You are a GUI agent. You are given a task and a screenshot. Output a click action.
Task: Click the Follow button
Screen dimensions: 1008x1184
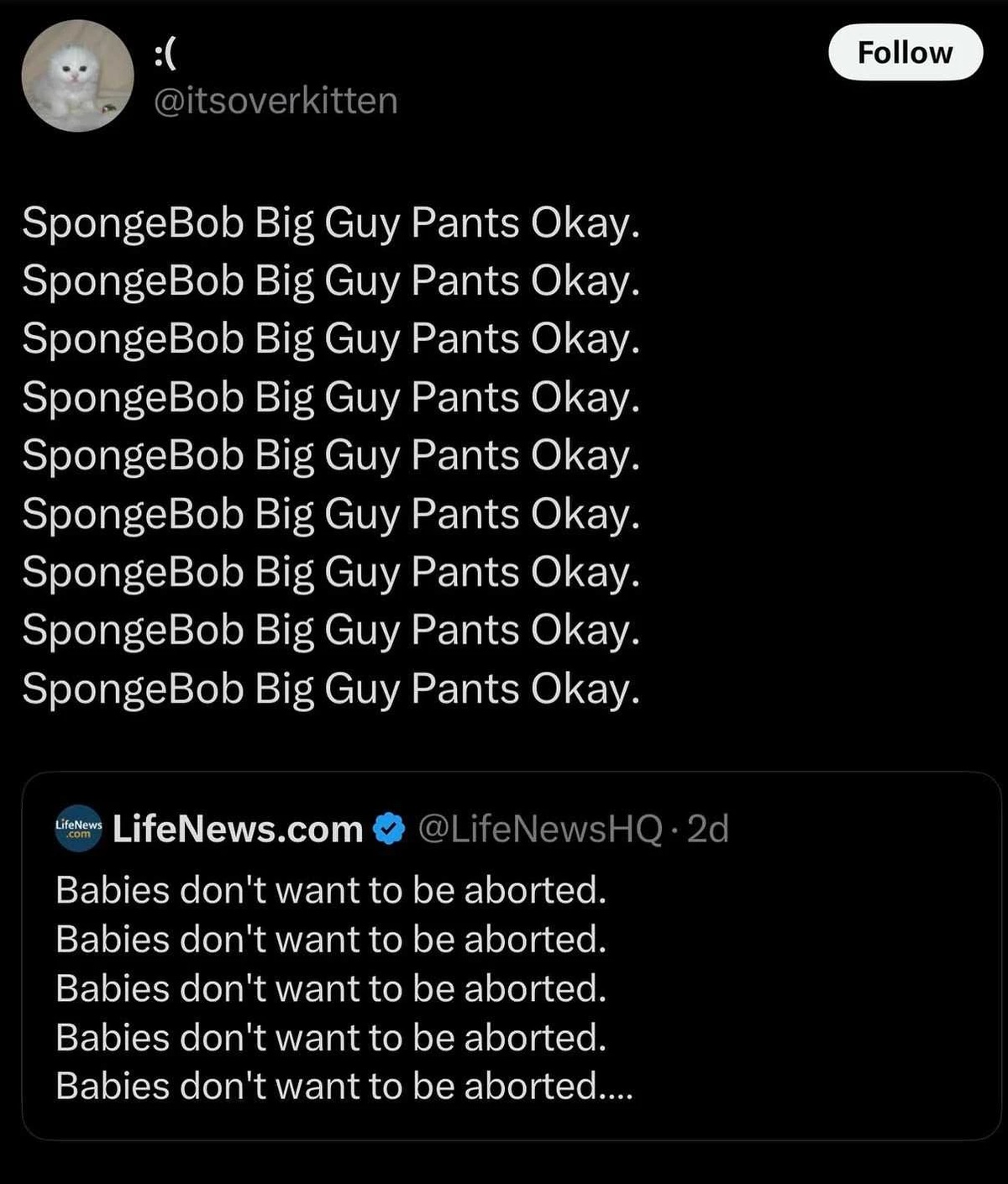[905, 52]
